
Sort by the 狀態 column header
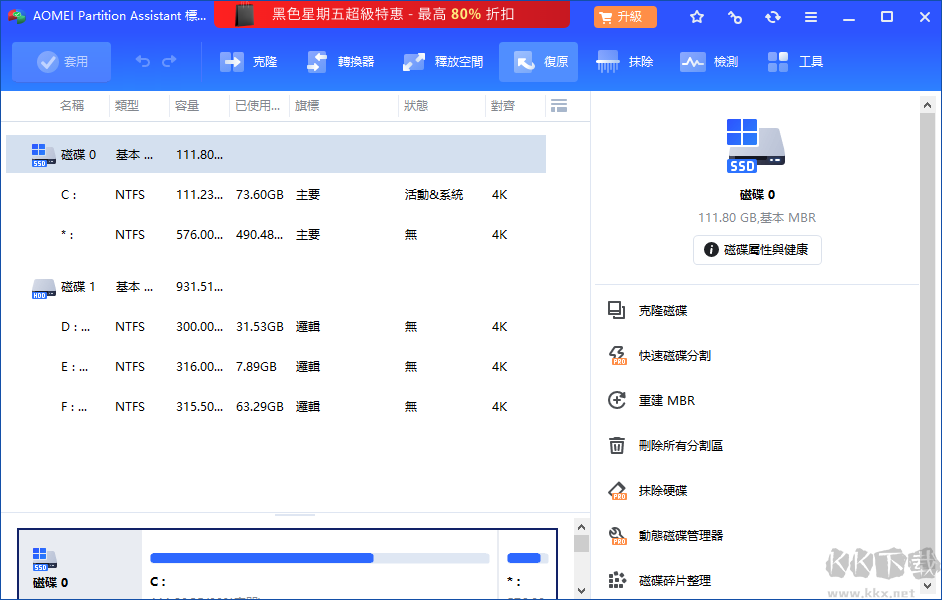[x=416, y=106]
